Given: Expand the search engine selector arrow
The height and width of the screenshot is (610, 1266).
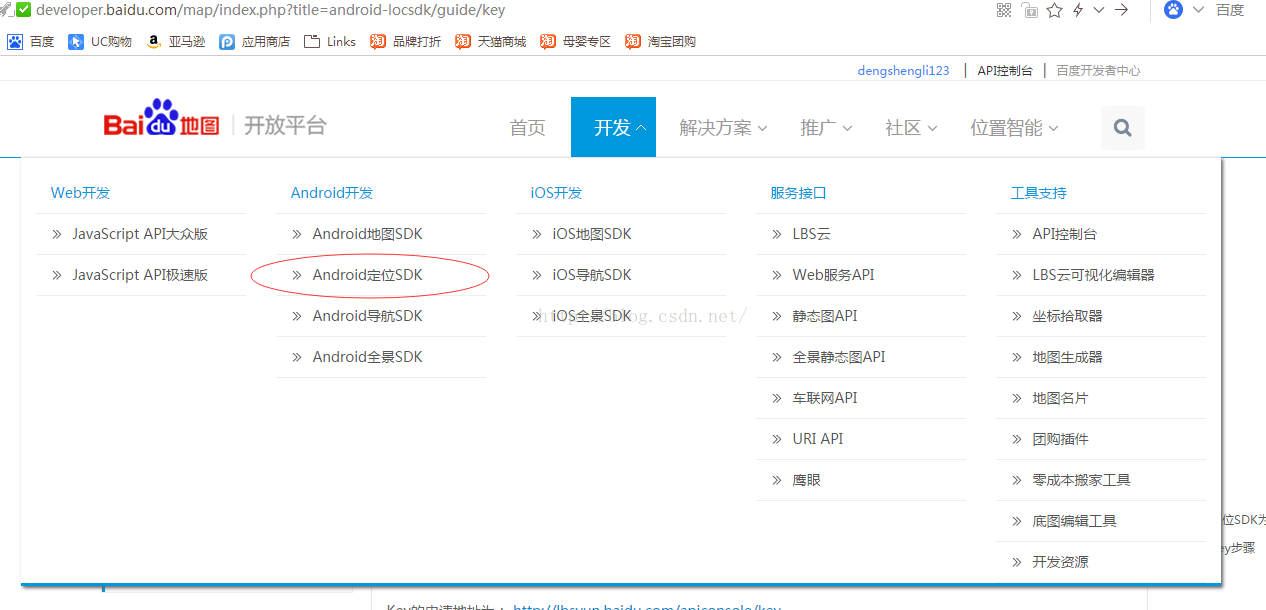Looking at the screenshot, I should 1198,10.
